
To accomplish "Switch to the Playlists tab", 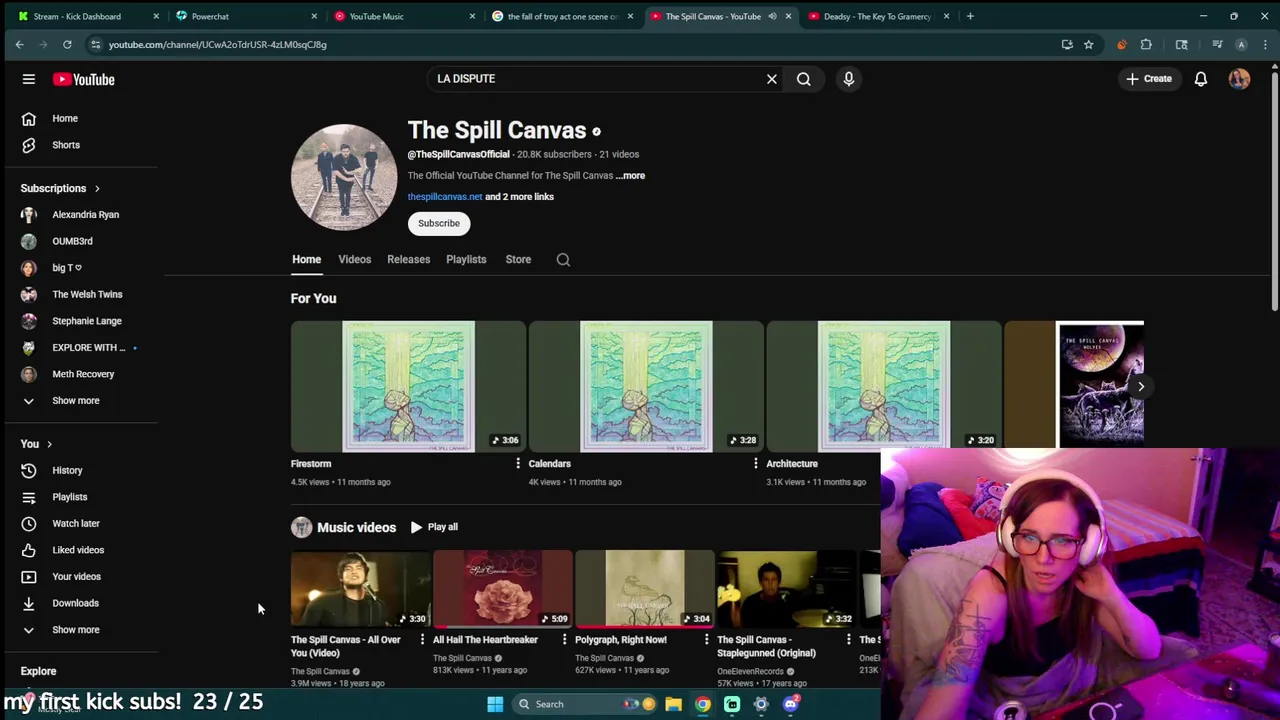I will click(x=466, y=259).
